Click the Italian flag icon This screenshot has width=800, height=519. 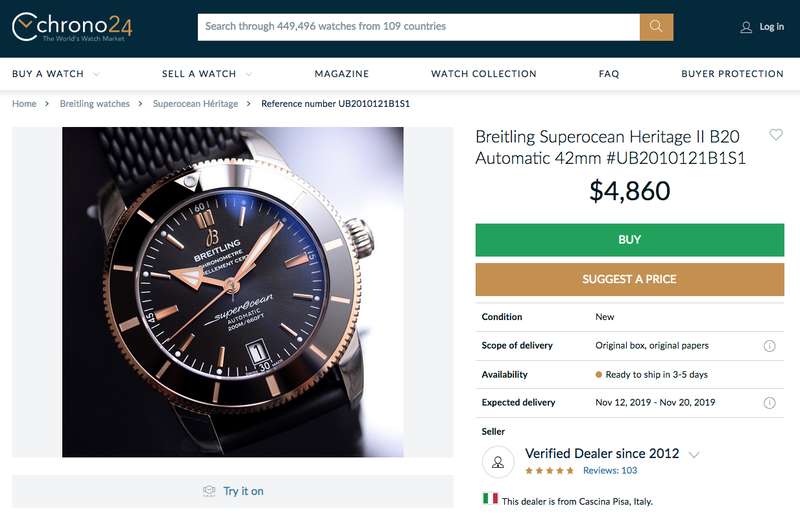(490, 498)
